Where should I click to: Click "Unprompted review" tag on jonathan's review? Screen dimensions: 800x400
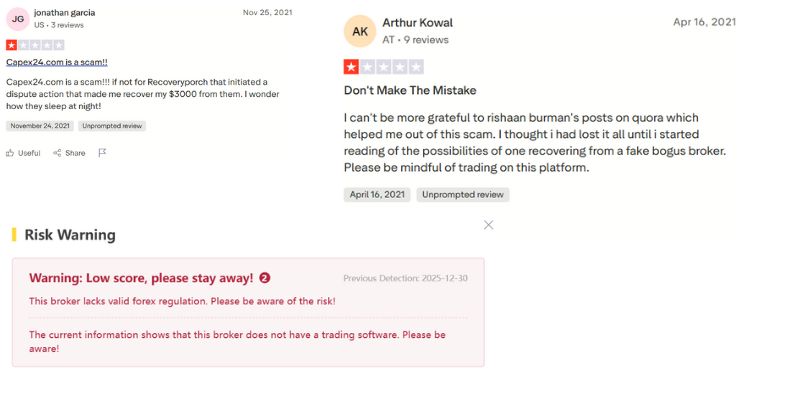point(113,126)
